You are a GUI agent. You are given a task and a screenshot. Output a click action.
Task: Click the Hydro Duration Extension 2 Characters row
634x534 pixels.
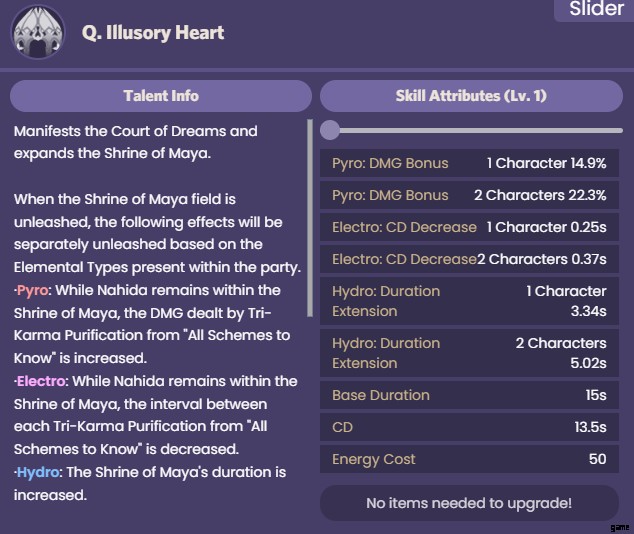pyautogui.click(x=469, y=353)
